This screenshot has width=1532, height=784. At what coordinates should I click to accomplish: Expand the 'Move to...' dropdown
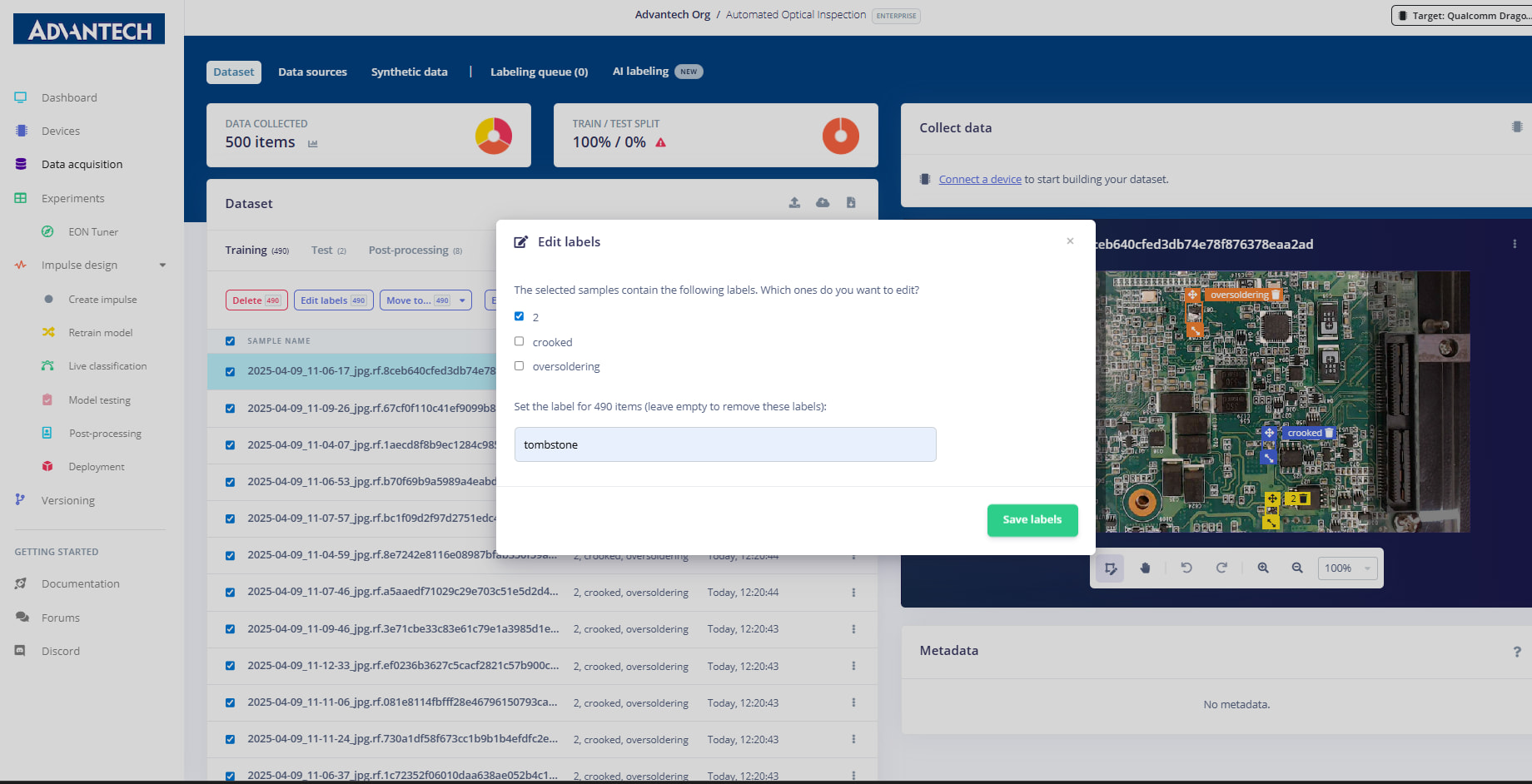[425, 300]
